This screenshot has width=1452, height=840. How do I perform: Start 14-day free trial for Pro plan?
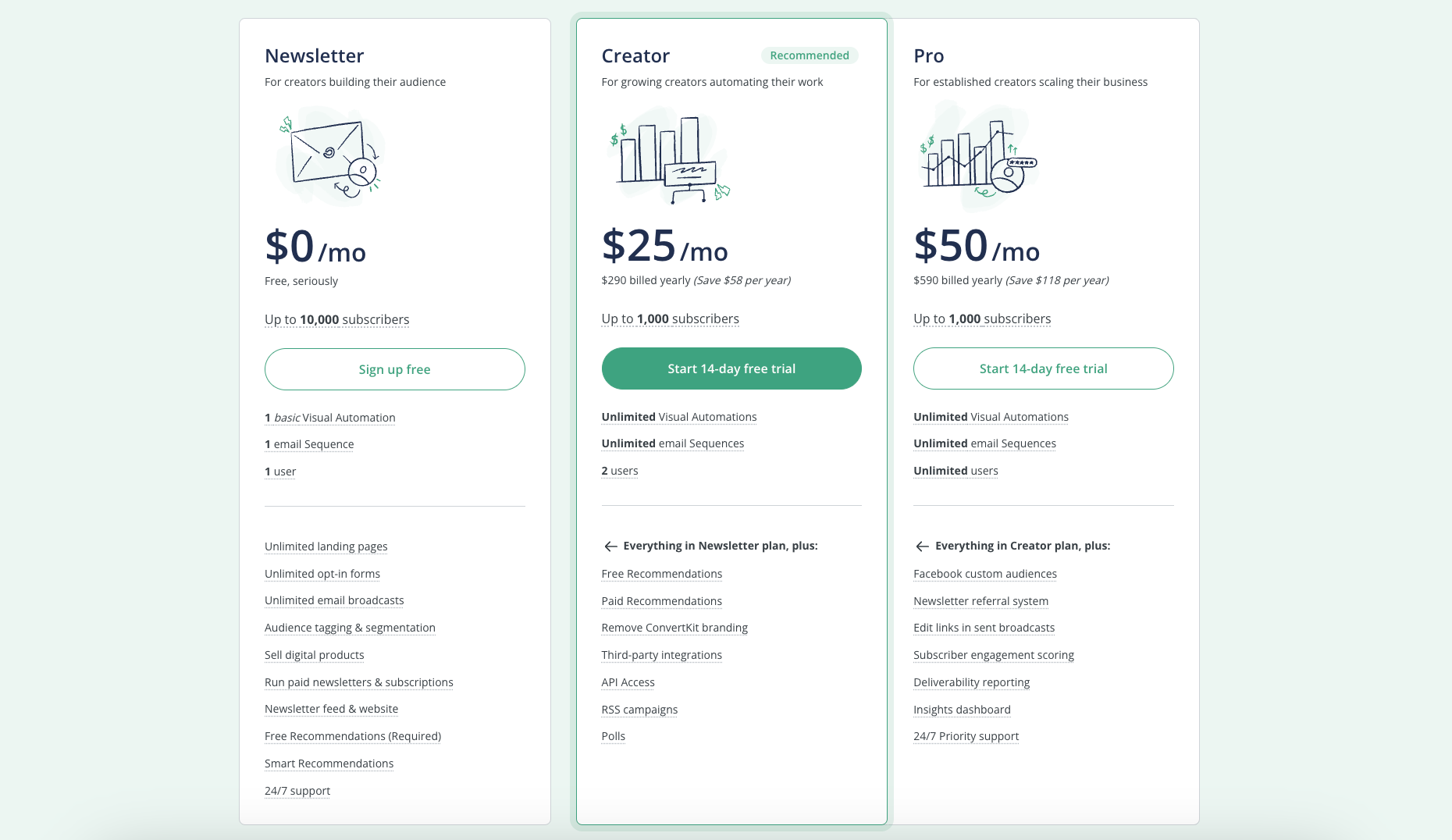pos(1043,368)
